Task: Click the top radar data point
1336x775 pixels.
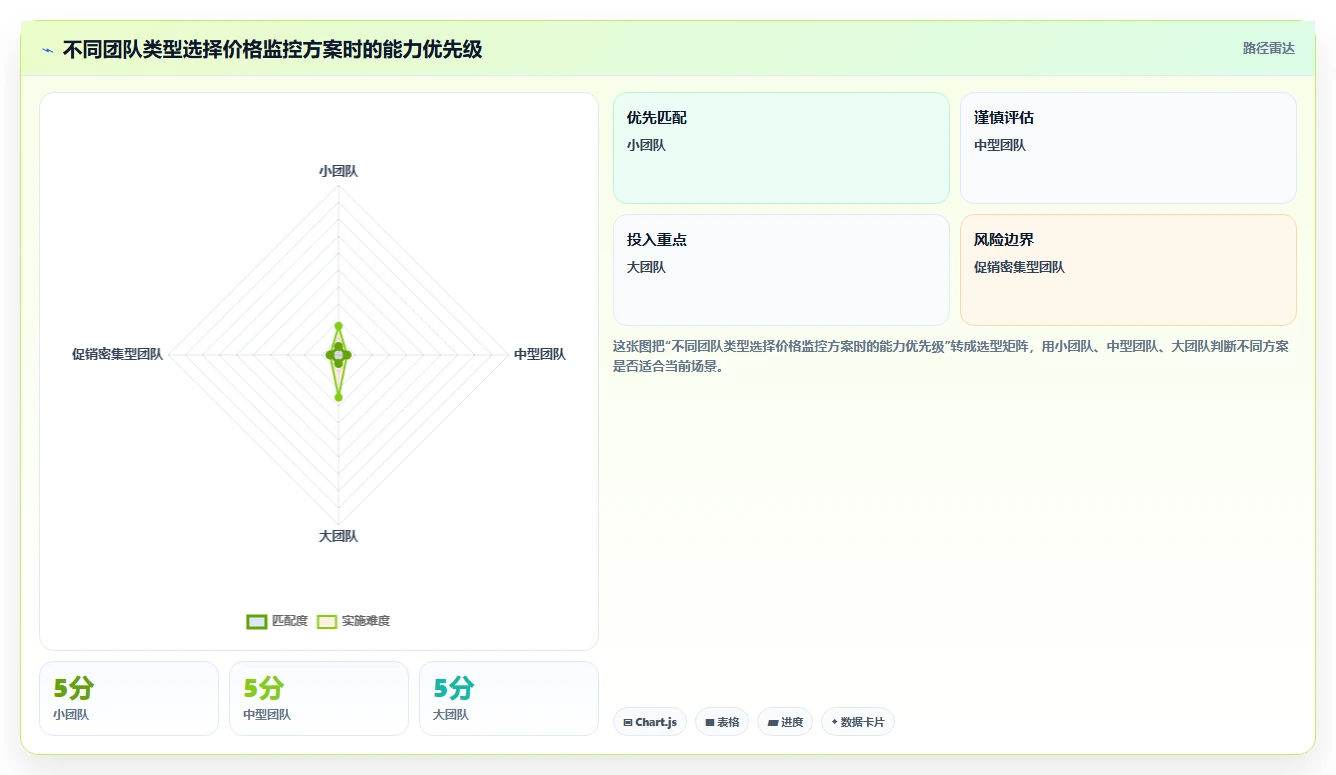Action: pos(338,326)
